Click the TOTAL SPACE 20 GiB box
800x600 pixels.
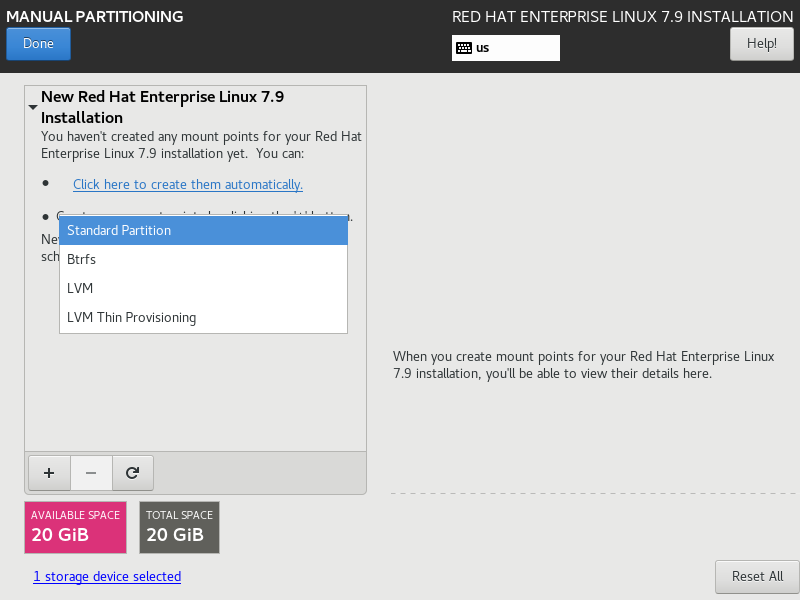[x=180, y=528]
